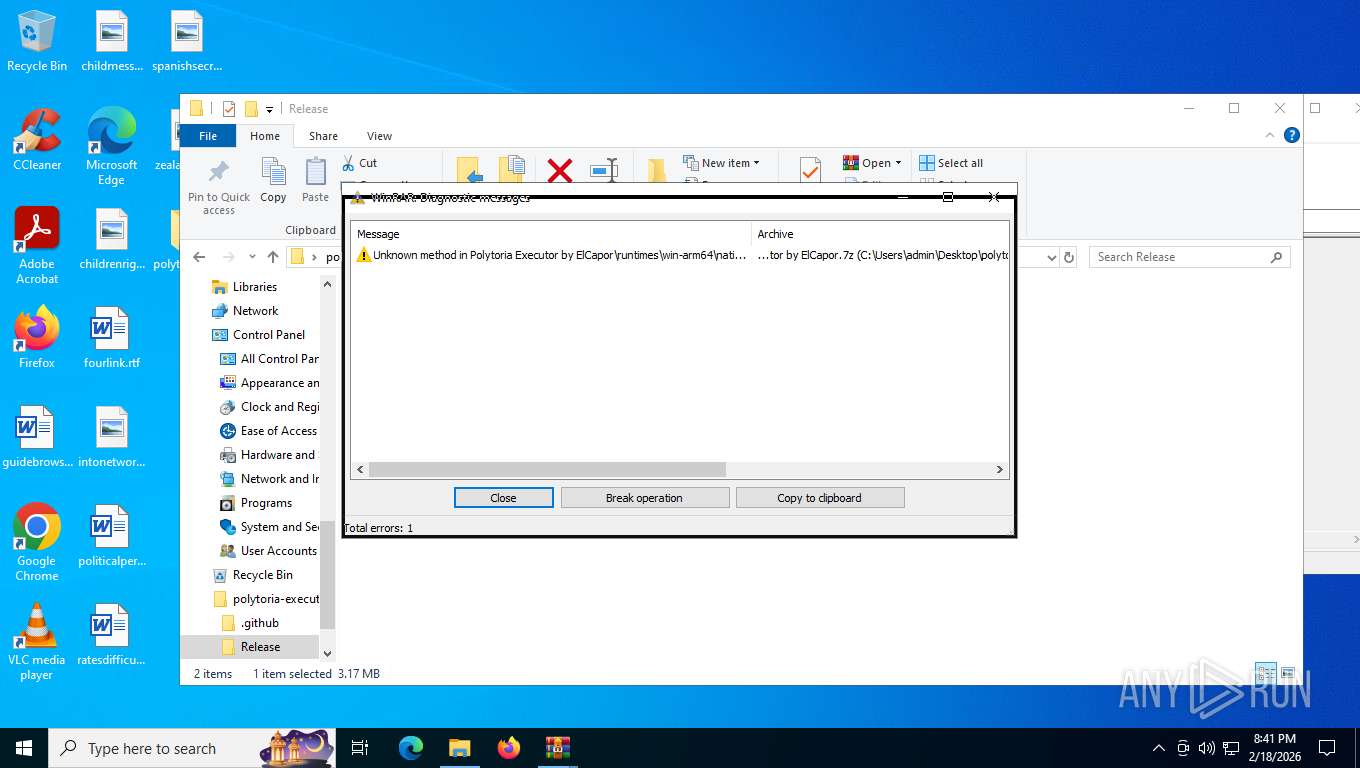
Task: Select Programs in navigation tree
Action: 266,503
